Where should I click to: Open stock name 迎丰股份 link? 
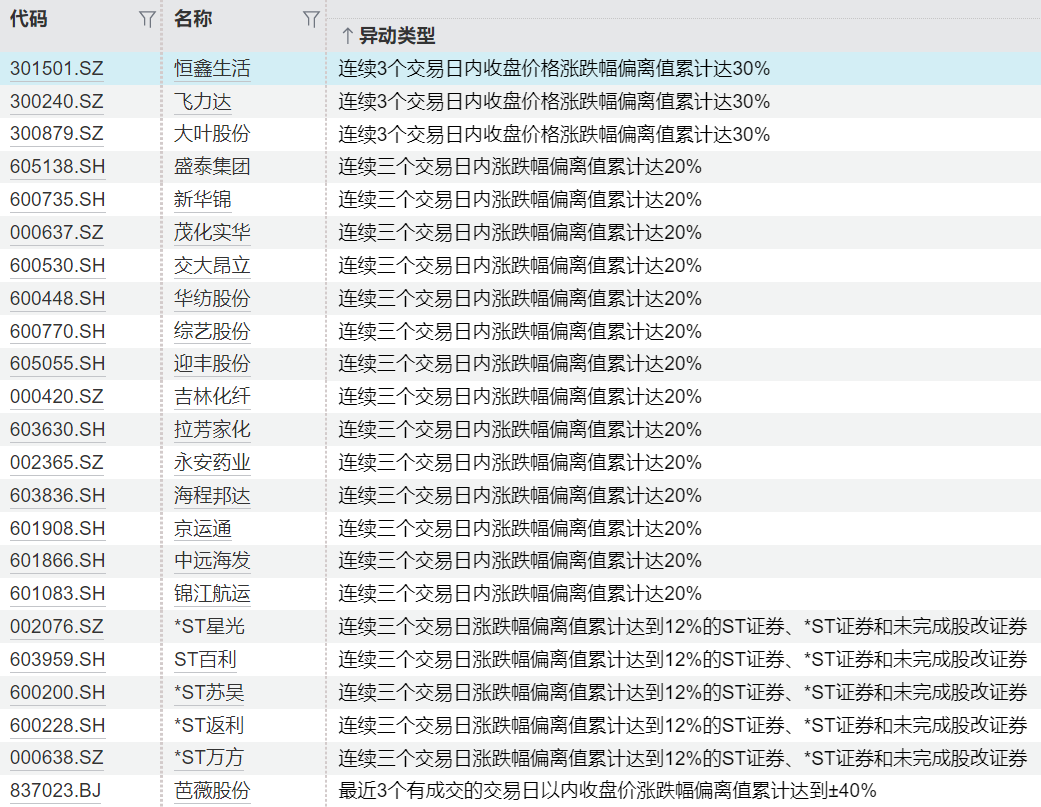click(x=212, y=364)
